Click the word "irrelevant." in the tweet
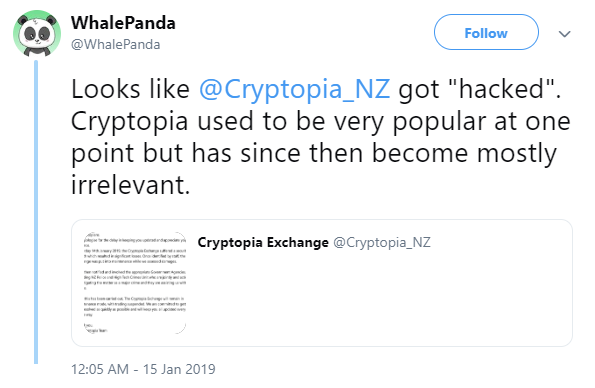 pos(131,185)
